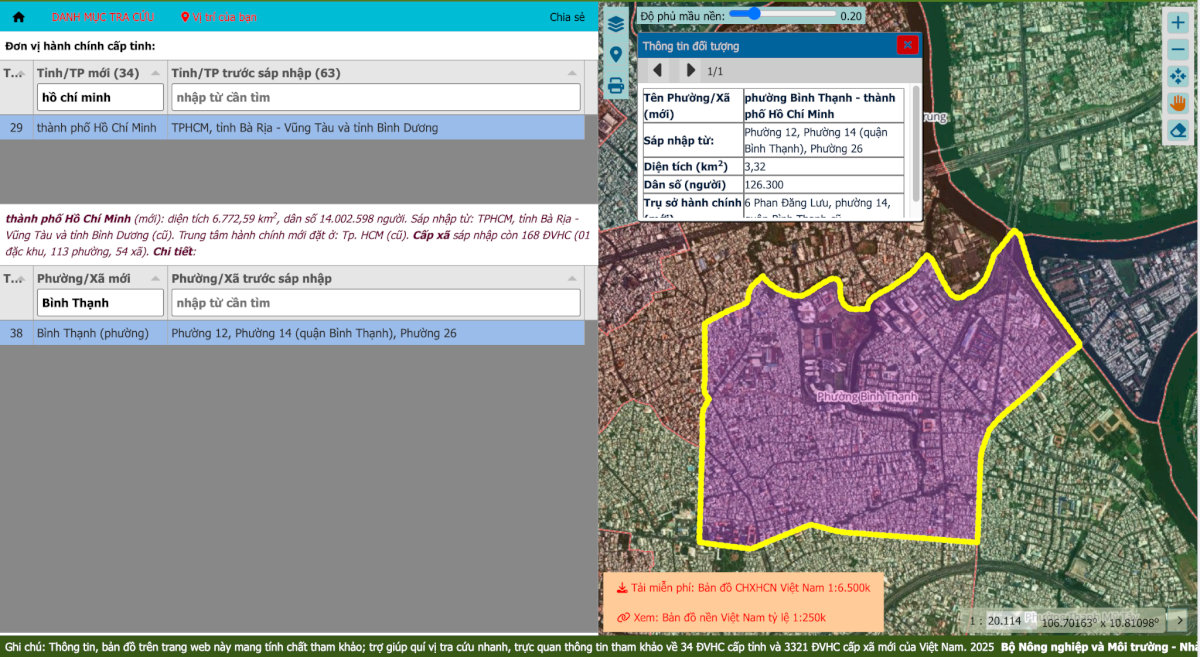Zoom in on the map
The height and width of the screenshot is (657, 1200).
point(1178,23)
